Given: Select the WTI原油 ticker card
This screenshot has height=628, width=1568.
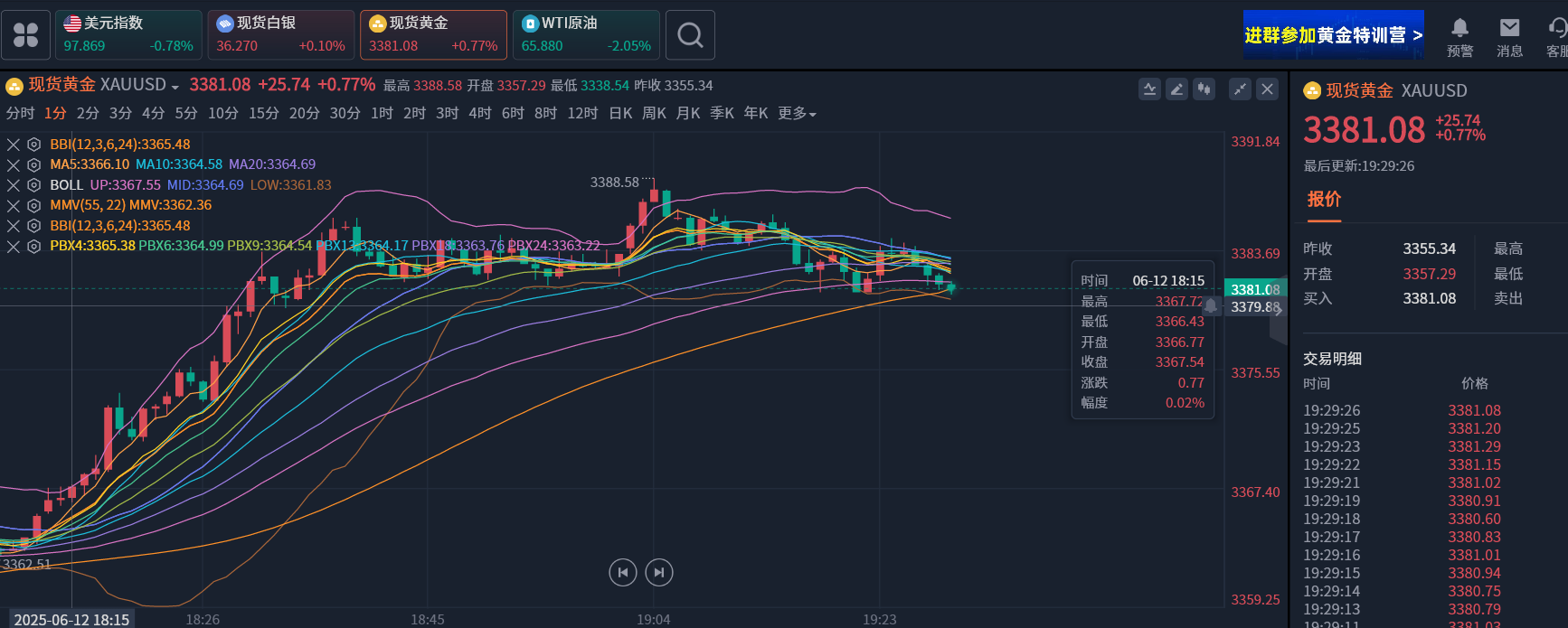Looking at the screenshot, I should (586, 35).
